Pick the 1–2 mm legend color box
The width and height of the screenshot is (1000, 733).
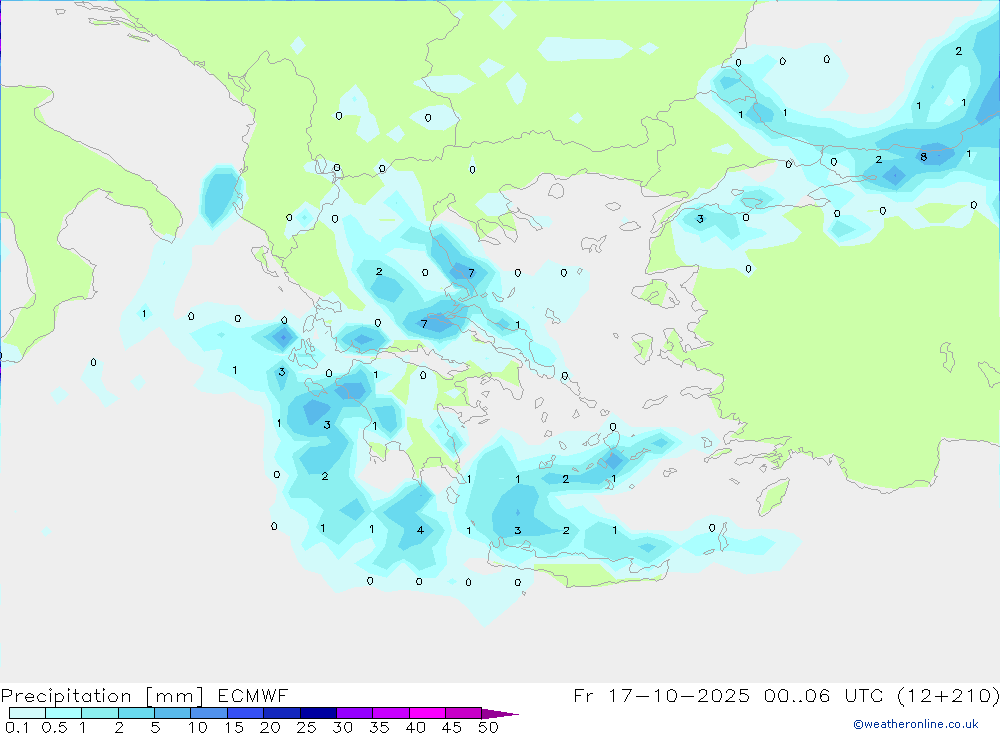click(x=100, y=713)
